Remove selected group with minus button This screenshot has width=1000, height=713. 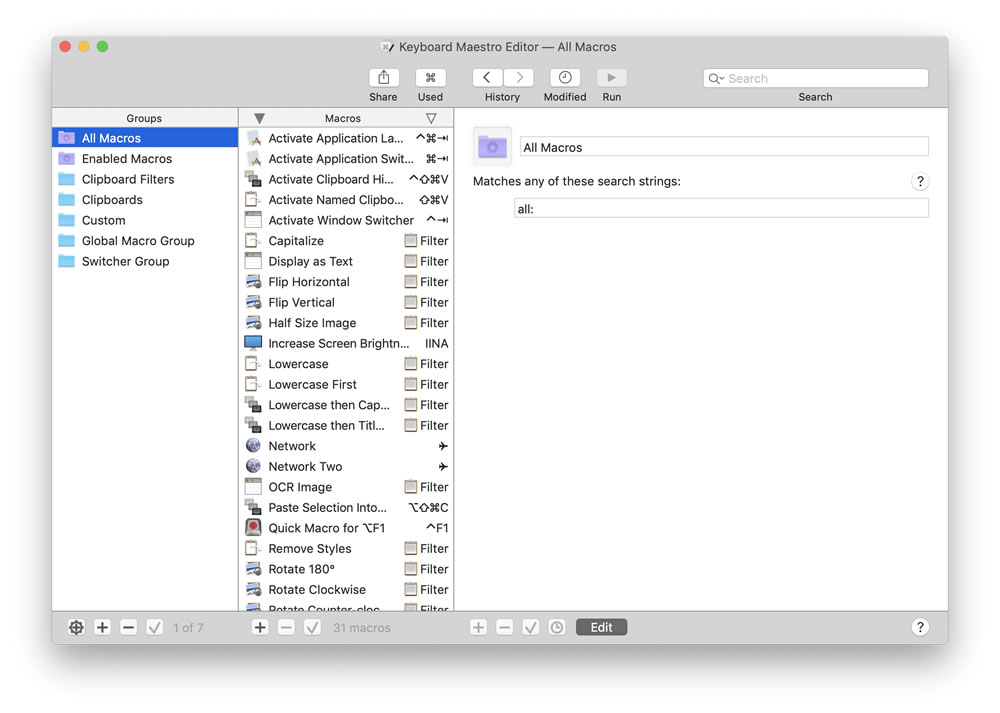tap(128, 628)
